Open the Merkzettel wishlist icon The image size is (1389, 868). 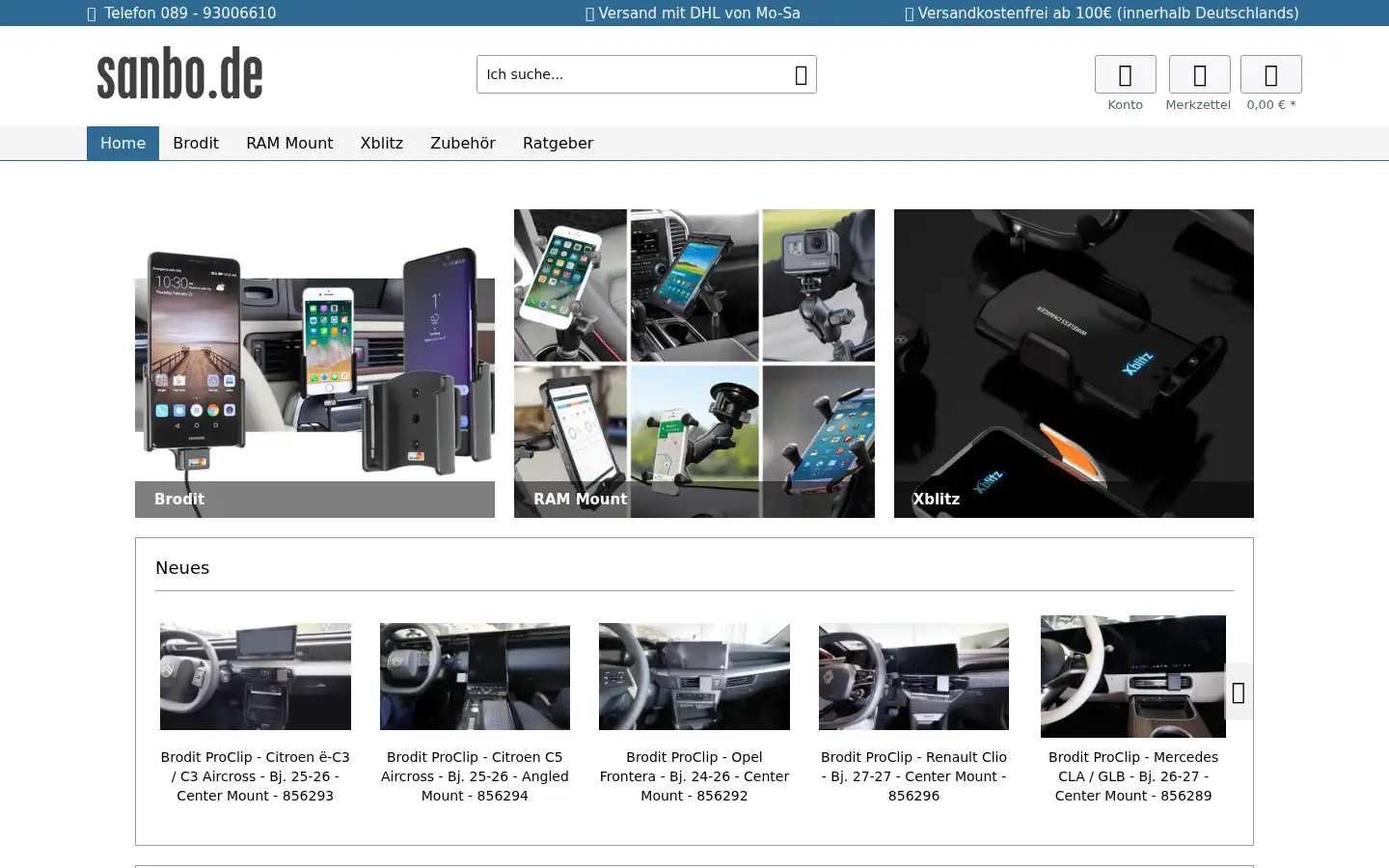pos(1199,74)
